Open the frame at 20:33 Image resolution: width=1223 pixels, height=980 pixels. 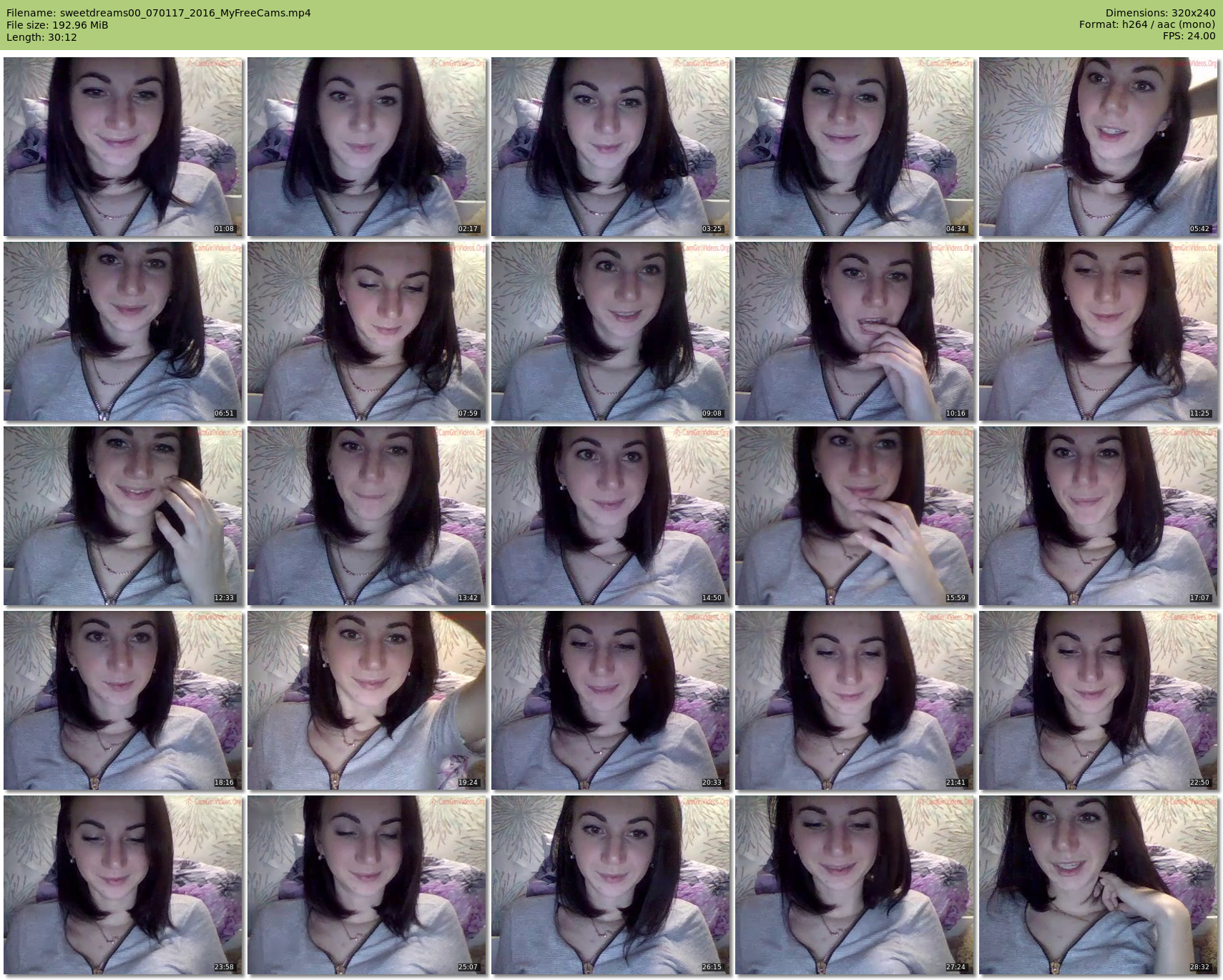611,700
